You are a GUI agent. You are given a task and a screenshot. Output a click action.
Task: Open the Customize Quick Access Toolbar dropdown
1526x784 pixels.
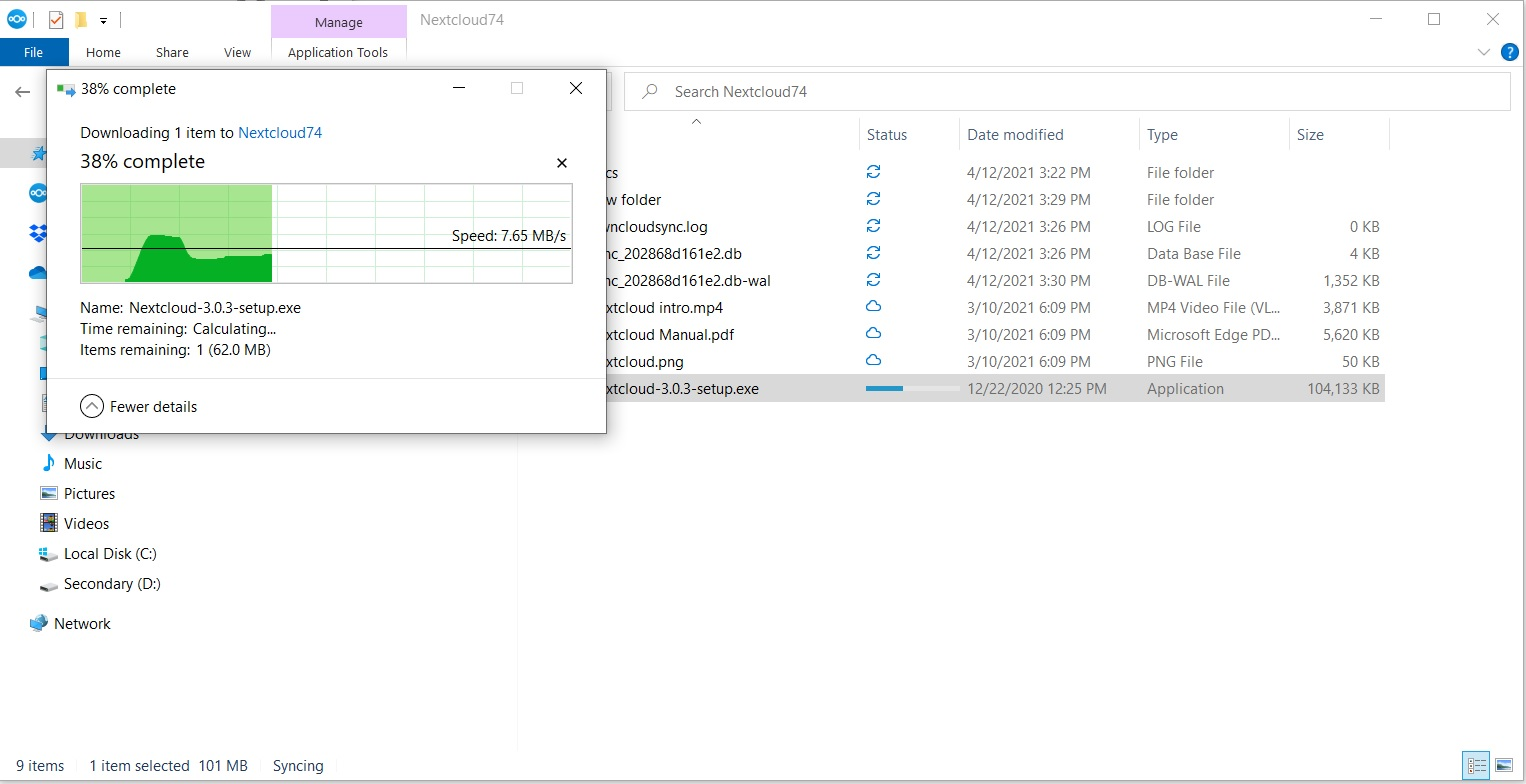(x=103, y=20)
